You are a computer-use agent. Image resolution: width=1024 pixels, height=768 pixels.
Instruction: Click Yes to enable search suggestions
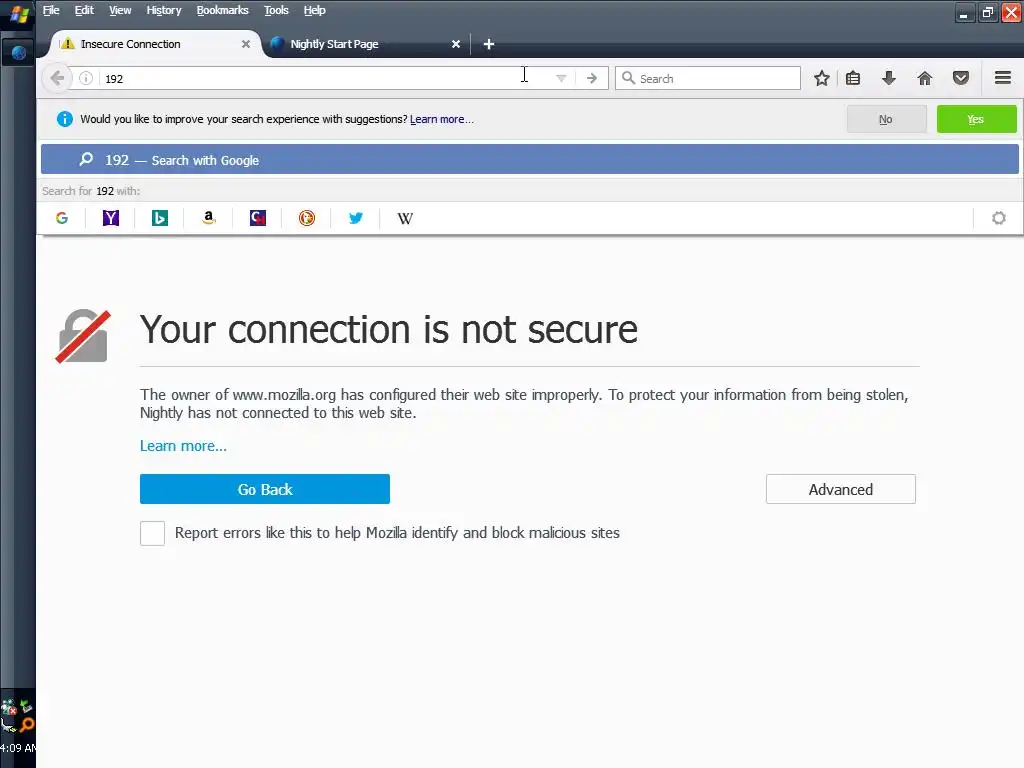point(976,119)
